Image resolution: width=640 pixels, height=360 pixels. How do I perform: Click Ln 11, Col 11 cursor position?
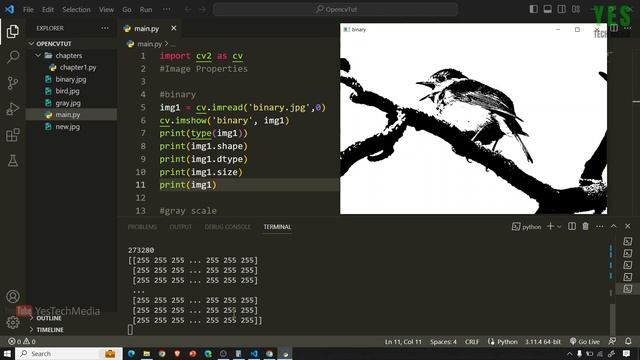click(402, 341)
